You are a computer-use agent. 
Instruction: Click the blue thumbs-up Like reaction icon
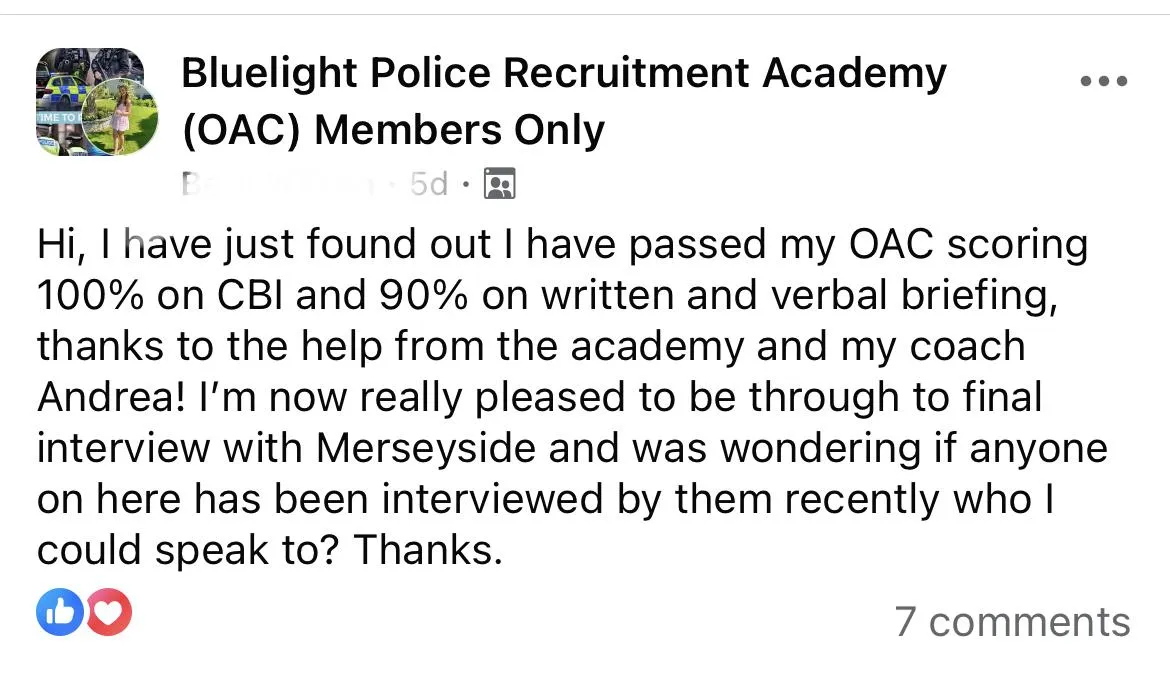tap(60, 612)
